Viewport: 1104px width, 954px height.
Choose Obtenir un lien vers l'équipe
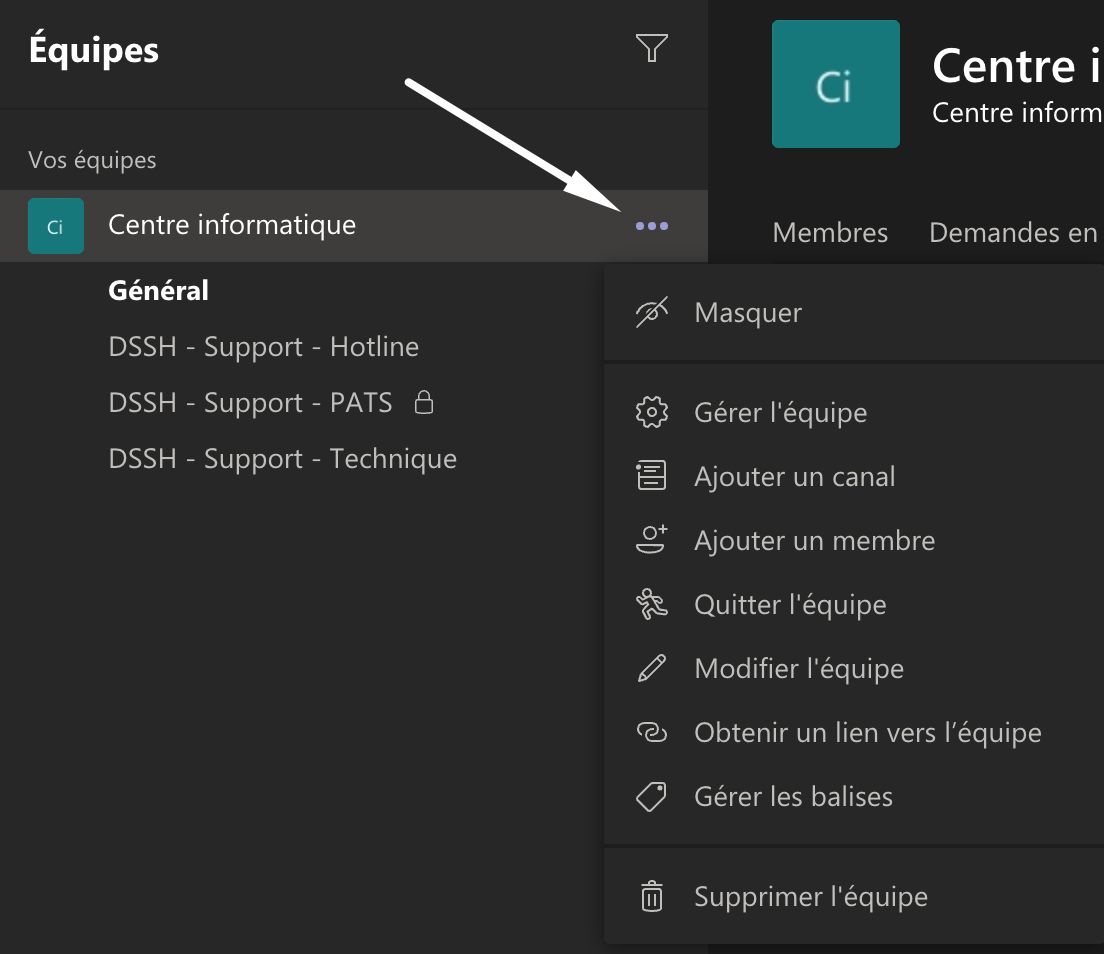click(x=867, y=733)
